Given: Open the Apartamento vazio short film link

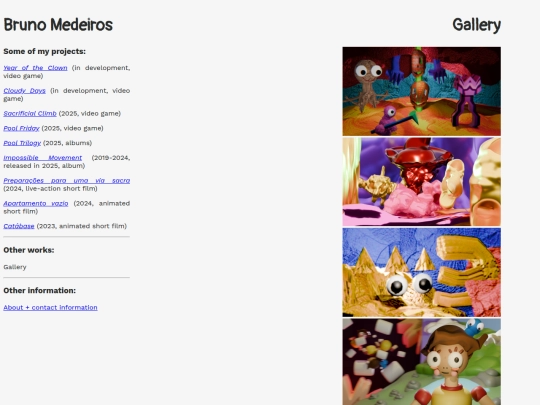Looking at the screenshot, I should pyautogui.click(x=36, y=203).
